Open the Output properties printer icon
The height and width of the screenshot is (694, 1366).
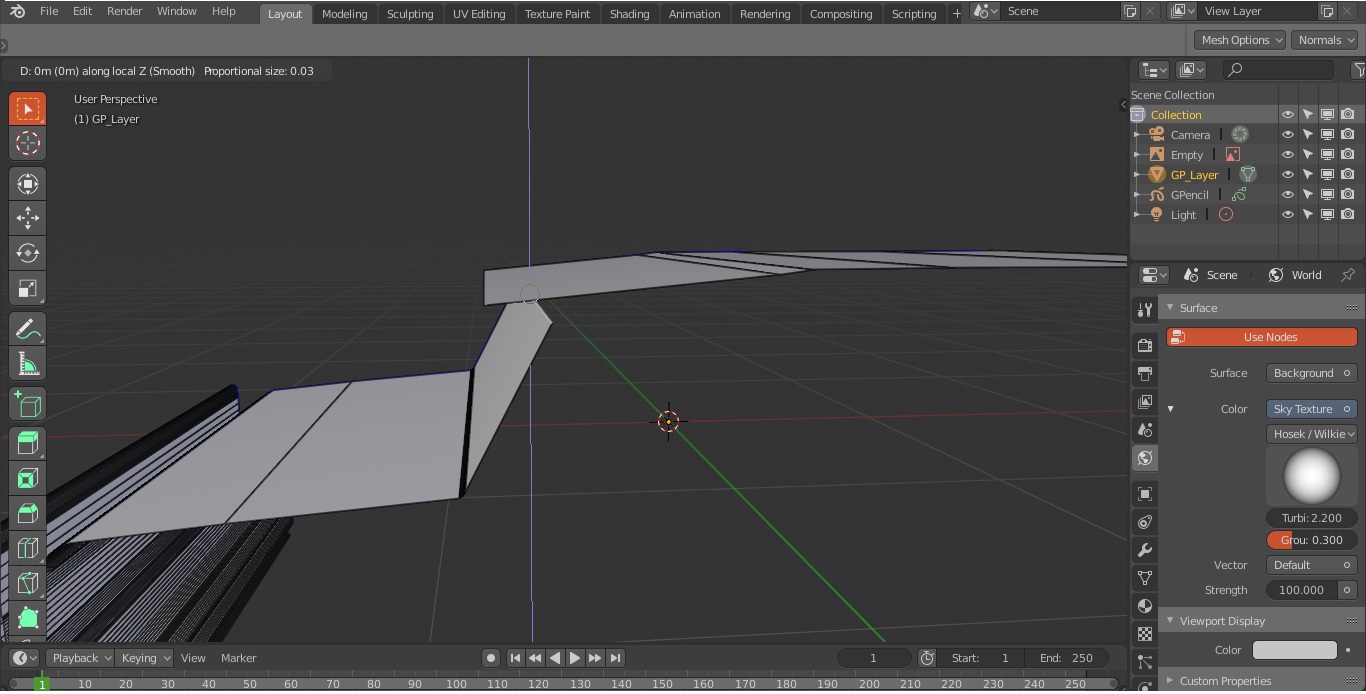click(1145, 373)
